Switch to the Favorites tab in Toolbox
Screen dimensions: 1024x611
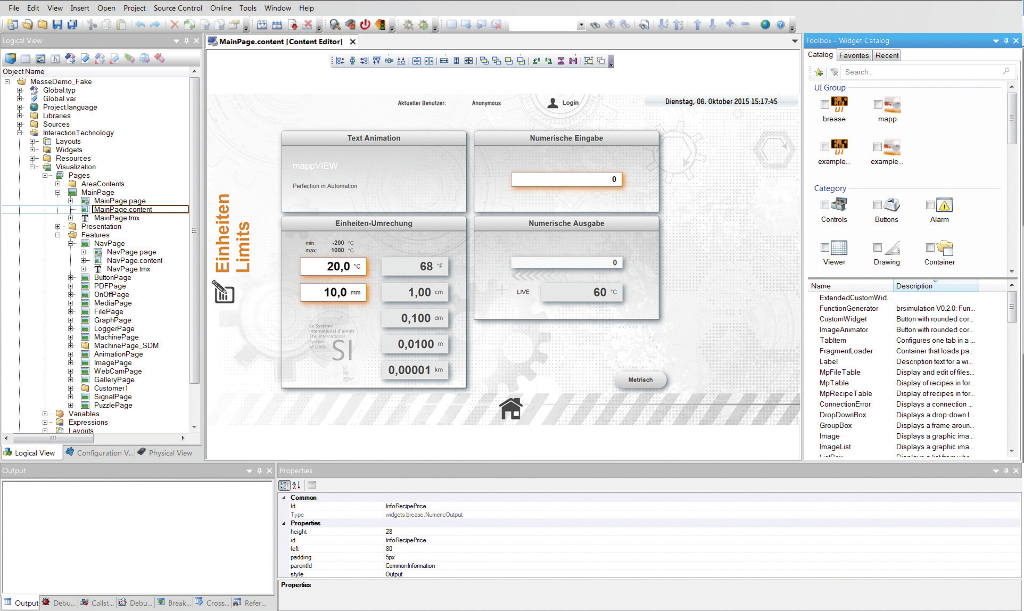coord(854,56)
